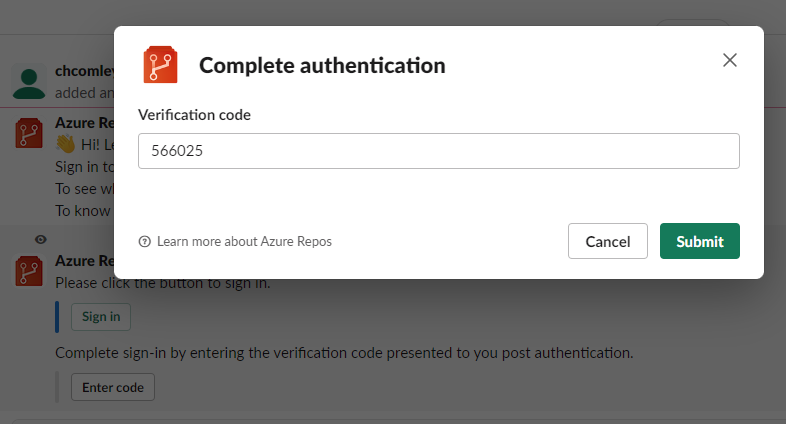Click the eye icon above sign-in message
This screenshot has width=786, height=424.
pyautogui.click(x=41, y=239)
